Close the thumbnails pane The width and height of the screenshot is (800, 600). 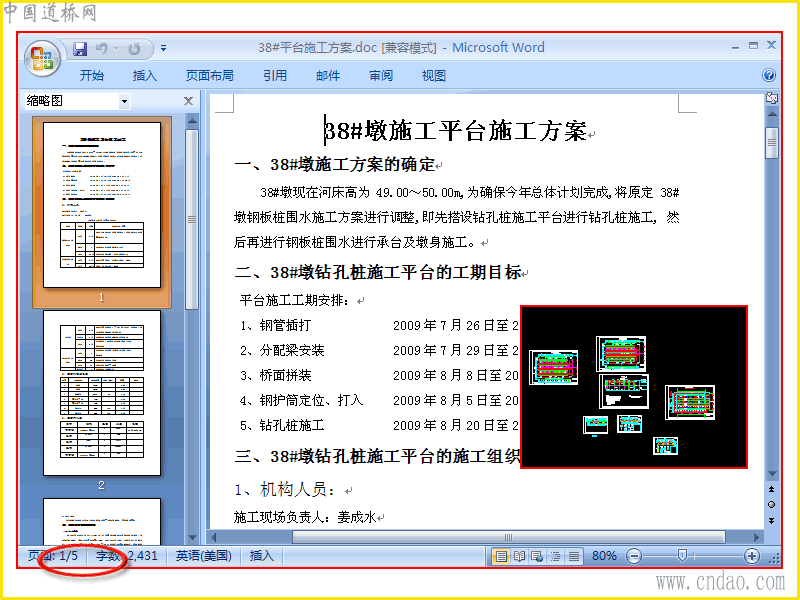click(188, 101)
